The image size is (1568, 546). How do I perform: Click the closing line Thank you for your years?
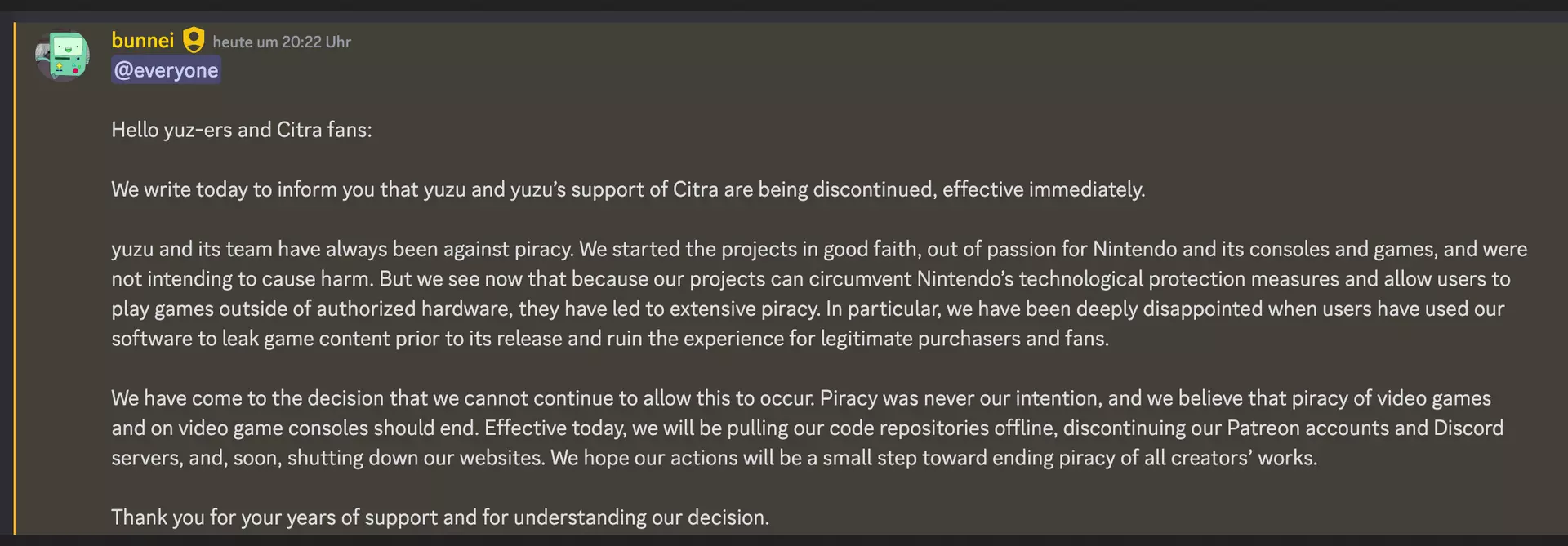(439, 517)
